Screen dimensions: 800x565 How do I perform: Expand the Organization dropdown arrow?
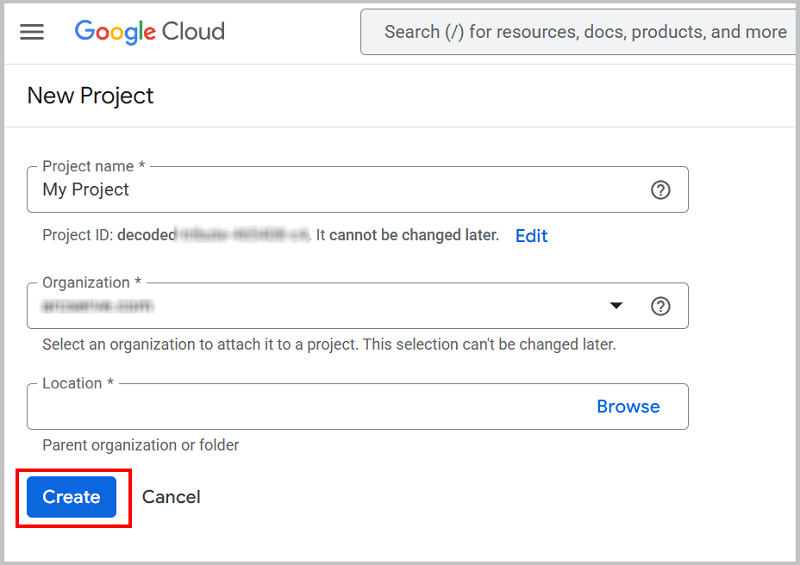click(x=617, y=306)
